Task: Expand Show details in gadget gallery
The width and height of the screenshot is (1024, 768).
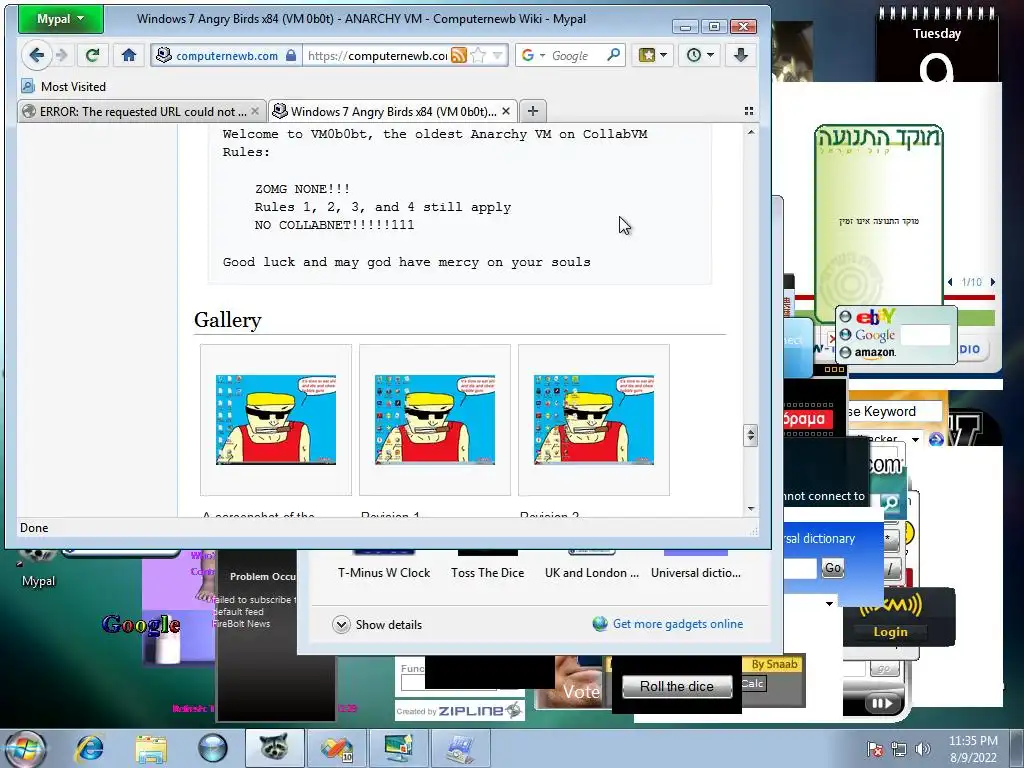Action: [x=377, y=624]
